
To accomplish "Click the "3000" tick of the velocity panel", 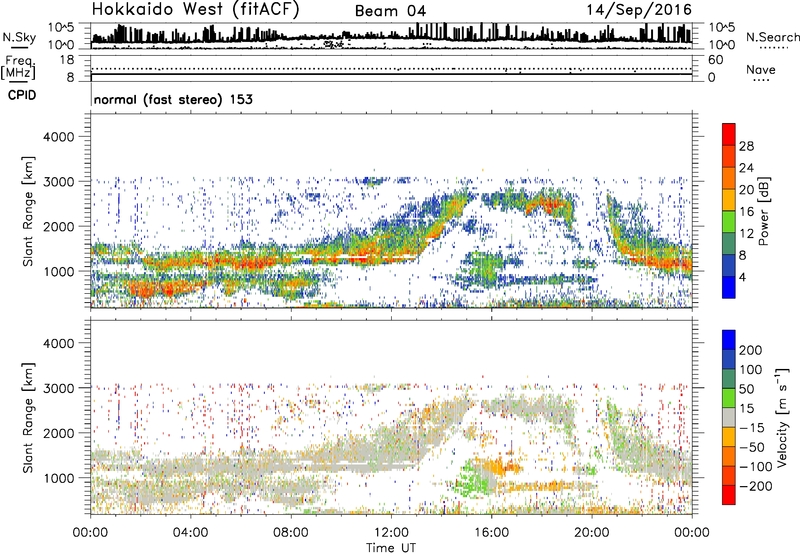I will pyautogui.click(x=59, y=388).
